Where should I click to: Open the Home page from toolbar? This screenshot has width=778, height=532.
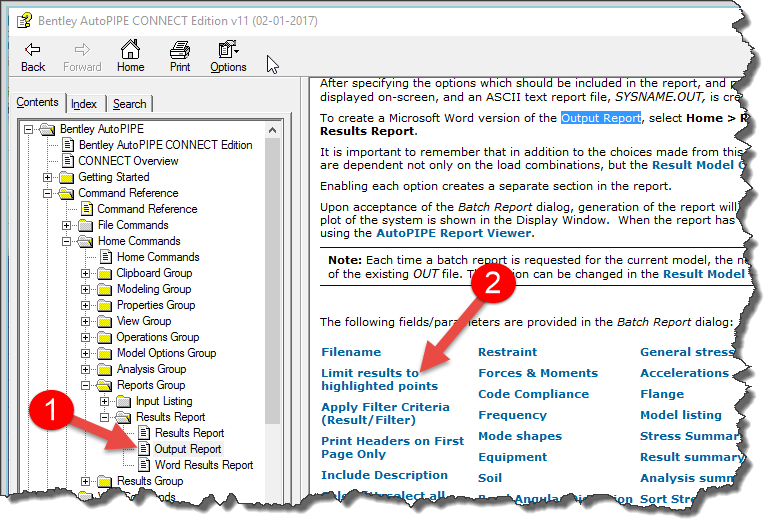coord(130,57)
